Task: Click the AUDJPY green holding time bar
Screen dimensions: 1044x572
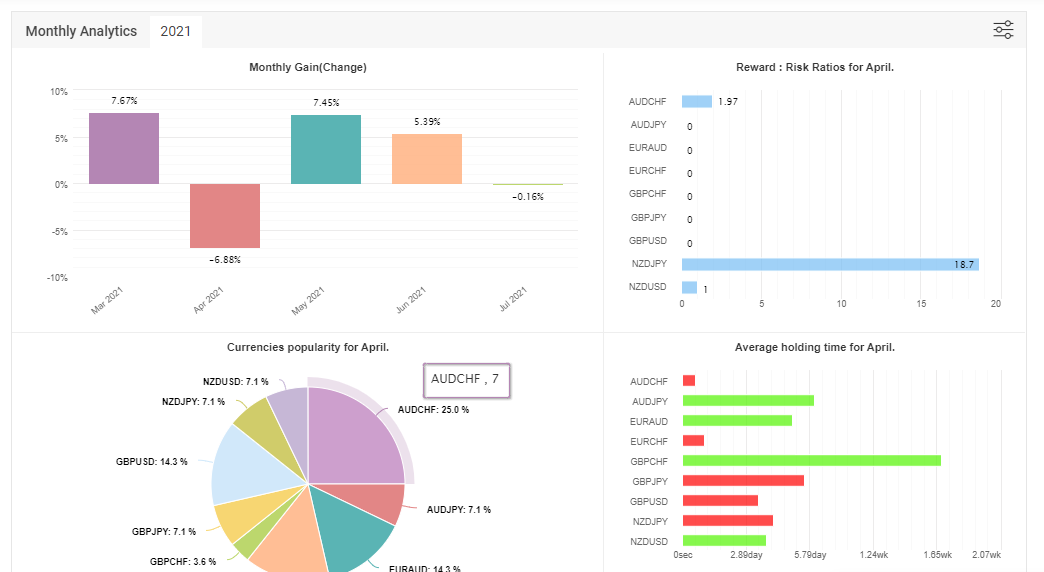Action: click(x=748, y=400)
